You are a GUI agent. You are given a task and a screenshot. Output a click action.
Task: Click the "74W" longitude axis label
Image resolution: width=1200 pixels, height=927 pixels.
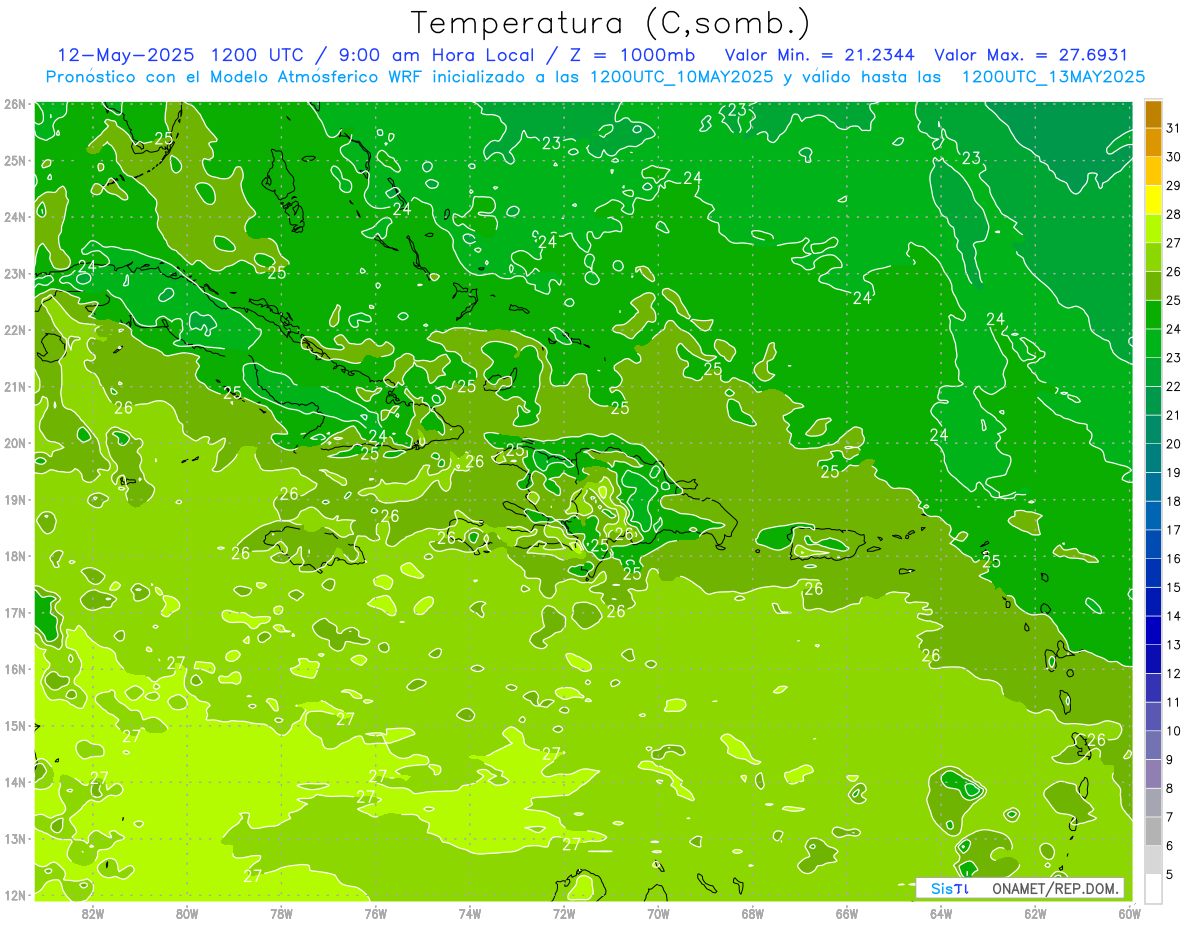pyautogui.click(x=470, y=913)
